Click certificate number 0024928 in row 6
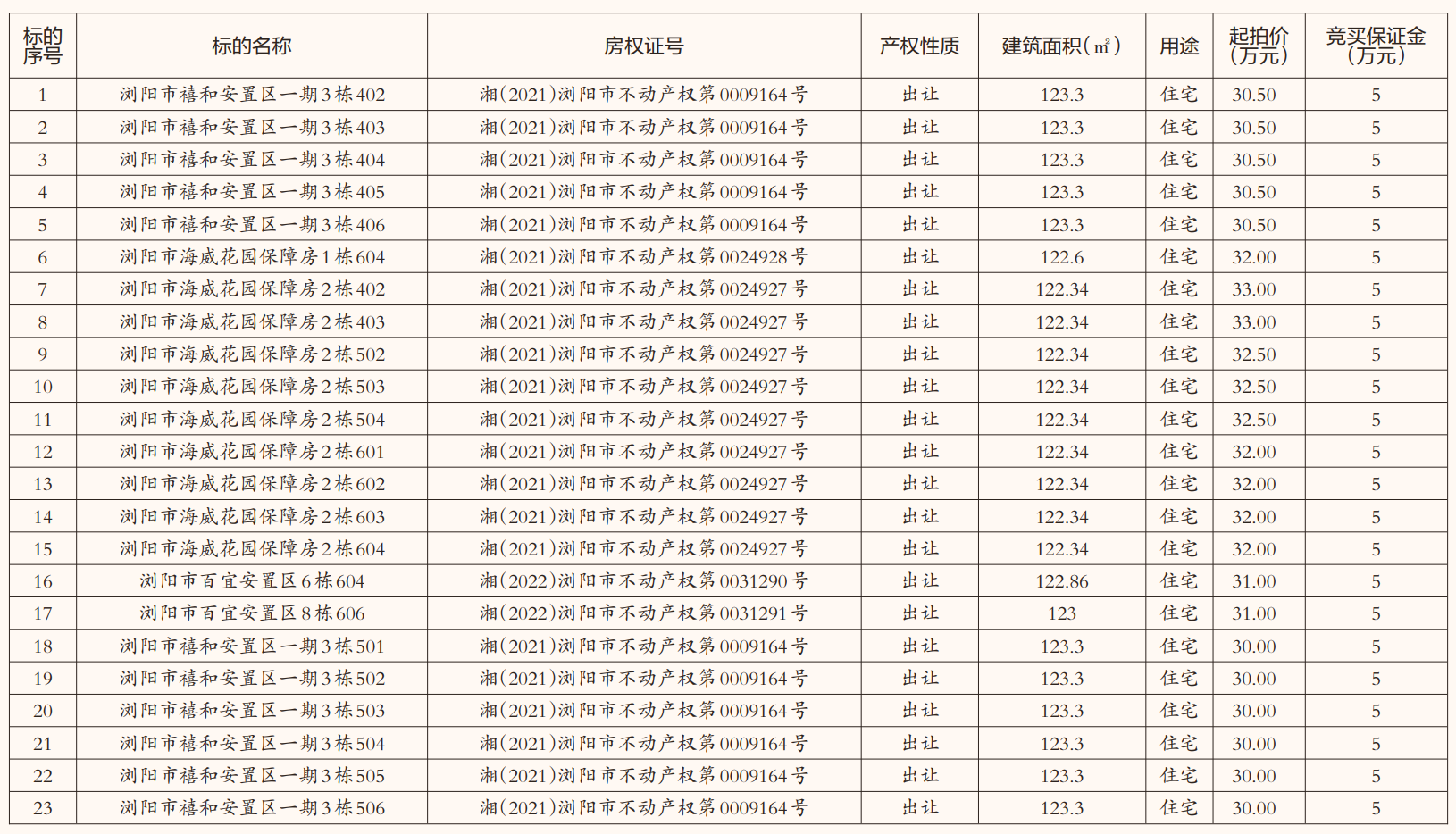The width and height of the screenshot is (1456, 834). [x=753, y=257]
